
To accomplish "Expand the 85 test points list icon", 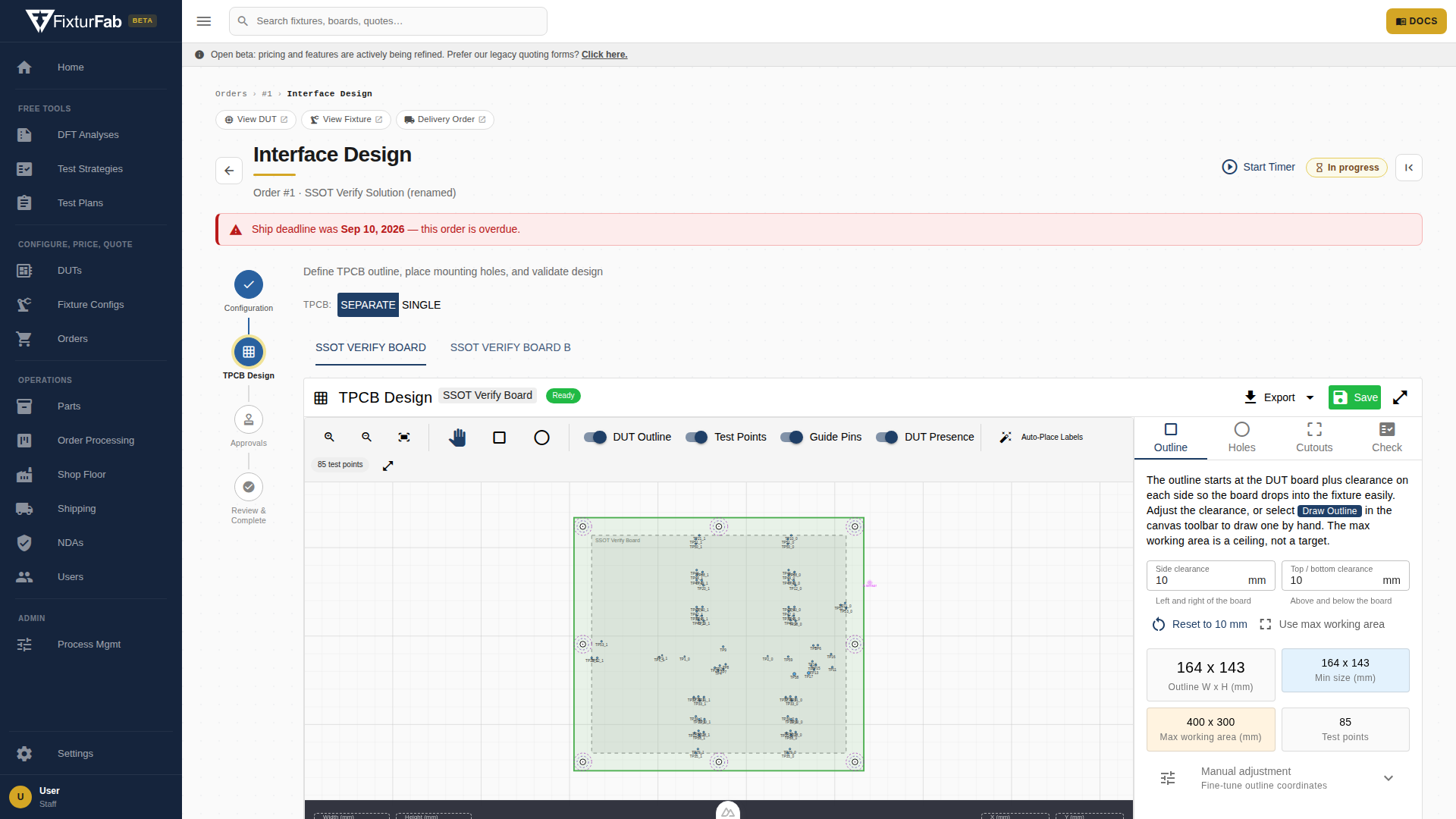I will tap(388, 466).
